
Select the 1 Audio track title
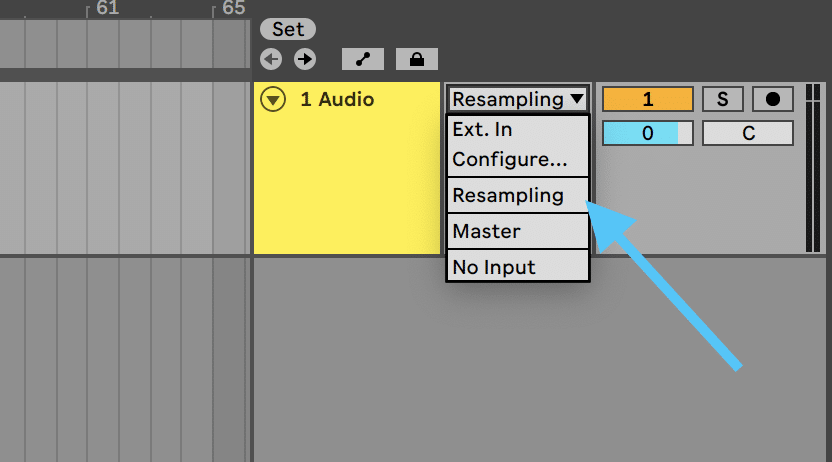[x=337, y=99]
